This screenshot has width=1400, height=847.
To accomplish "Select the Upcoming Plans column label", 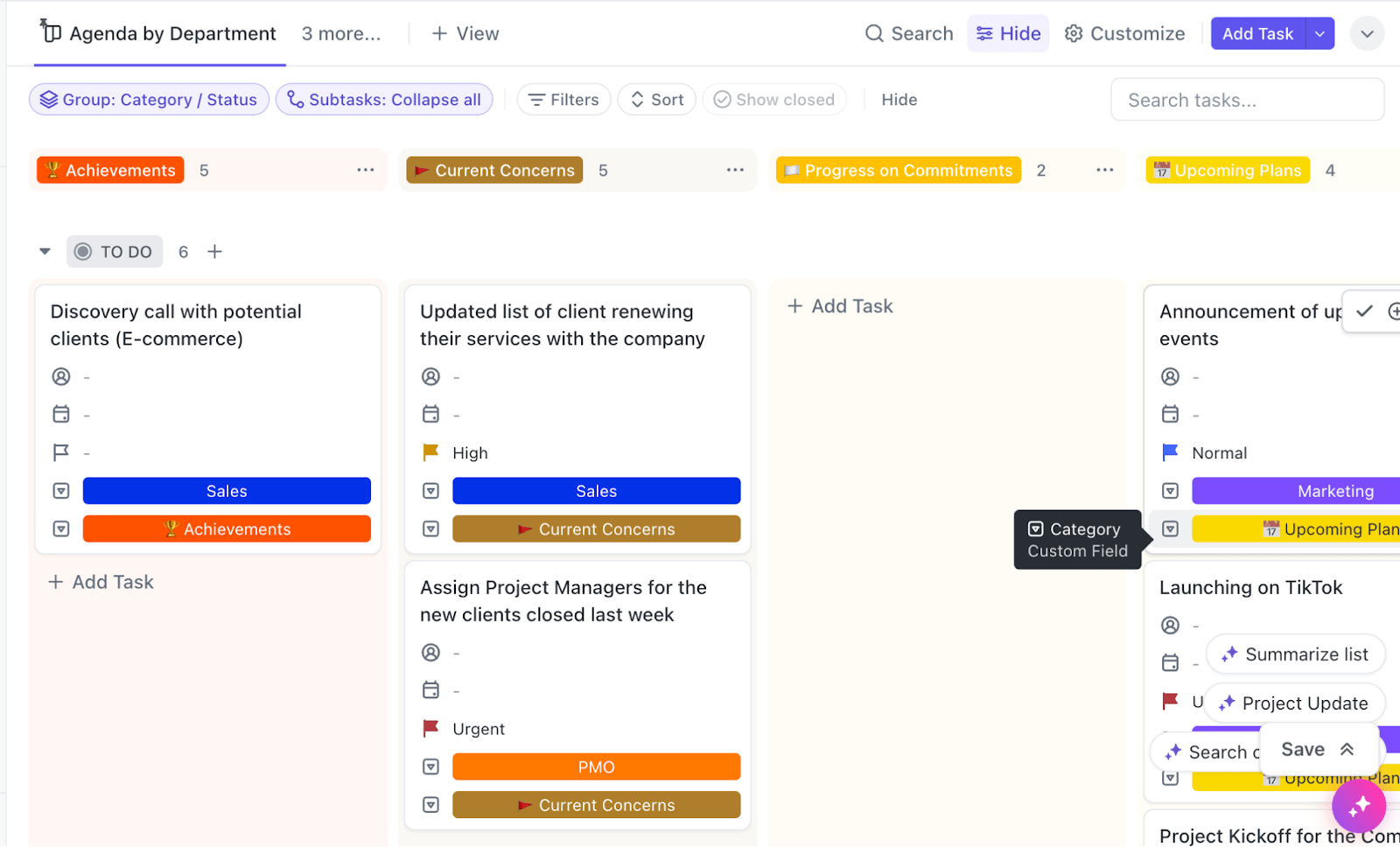I will click(1228, 170).
